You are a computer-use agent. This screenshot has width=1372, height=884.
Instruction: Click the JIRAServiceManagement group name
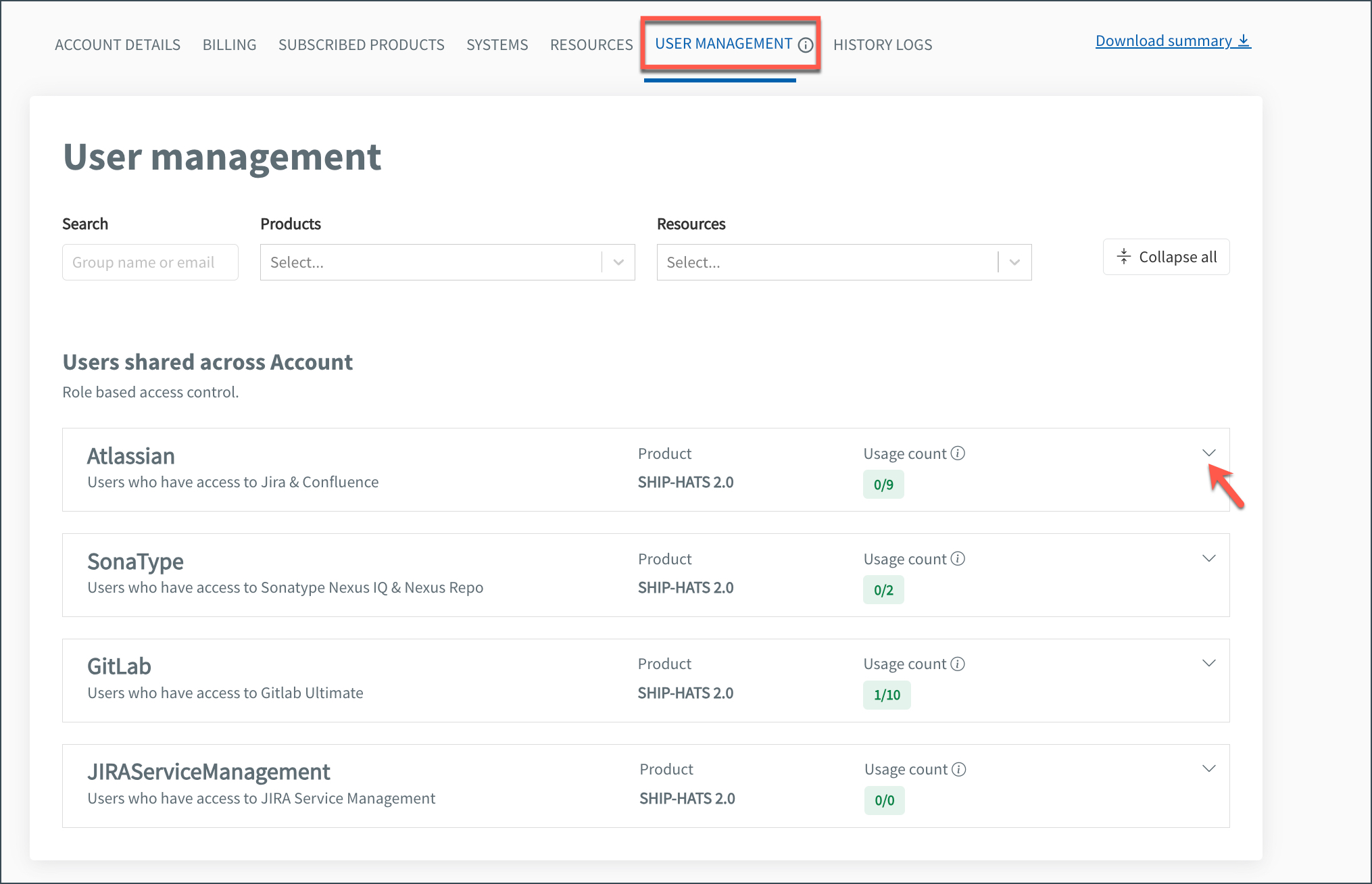click(209, 772)
